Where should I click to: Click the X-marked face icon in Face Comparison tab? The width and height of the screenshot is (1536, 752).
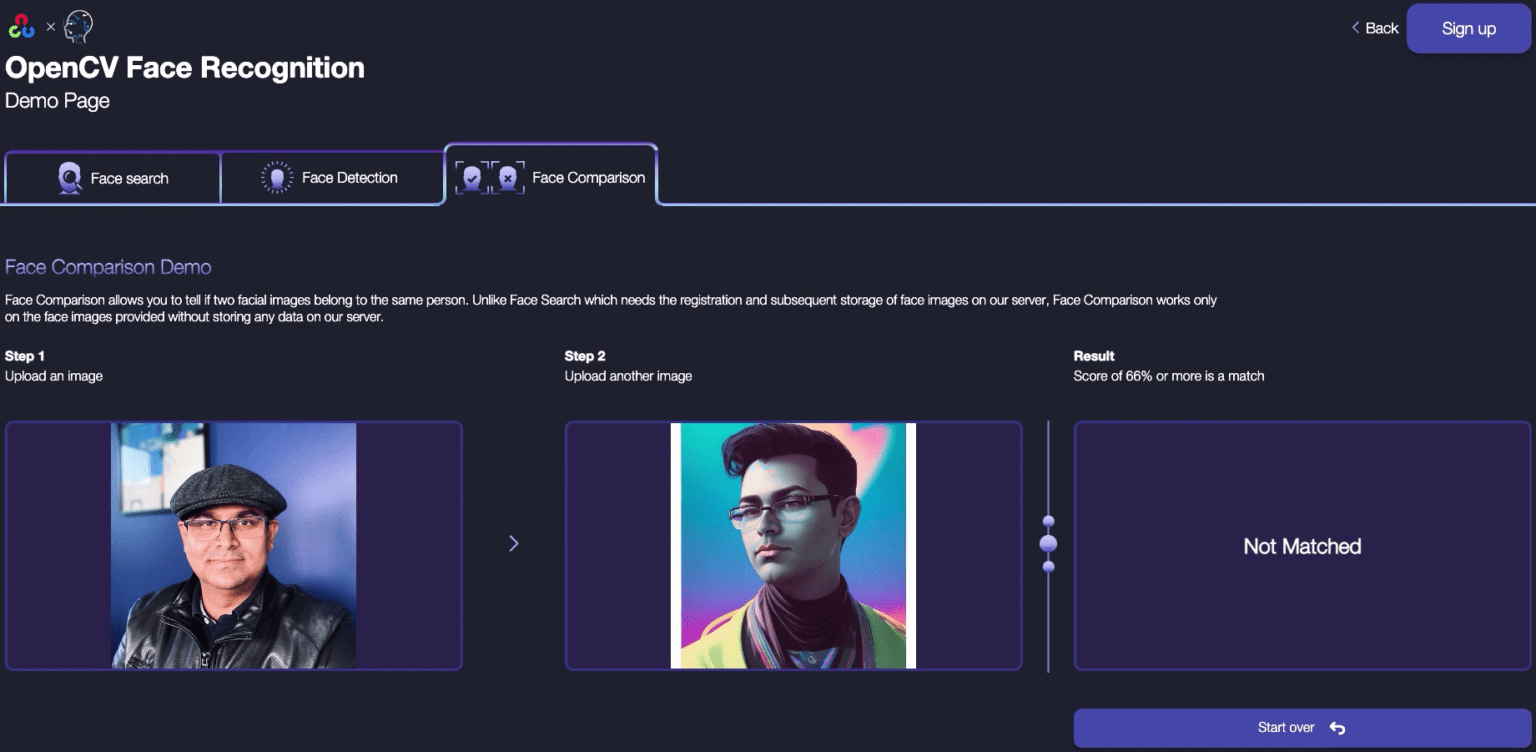click(508, 178)
